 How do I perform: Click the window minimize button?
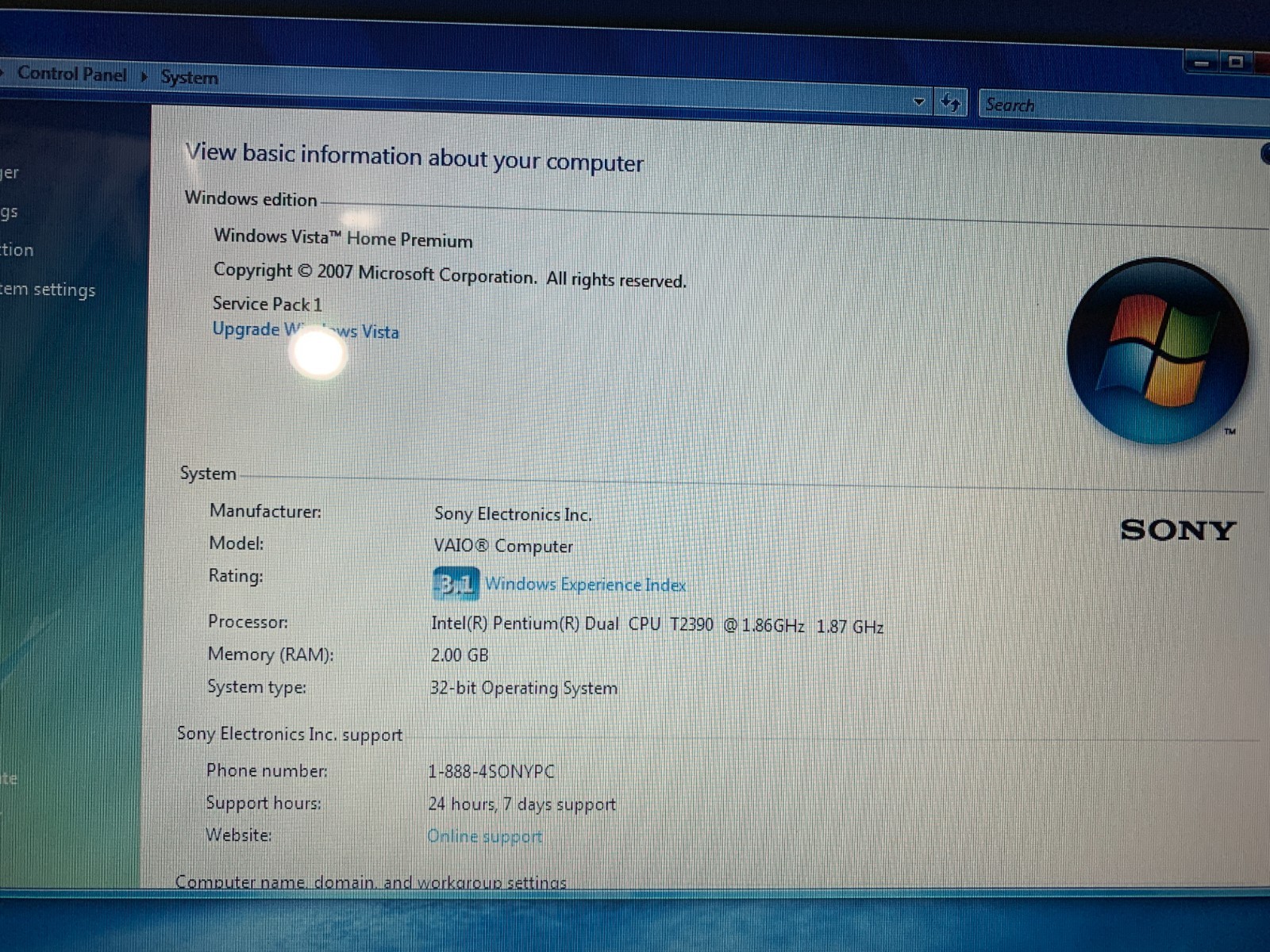pyautogui.click(x=1203, y=62)
